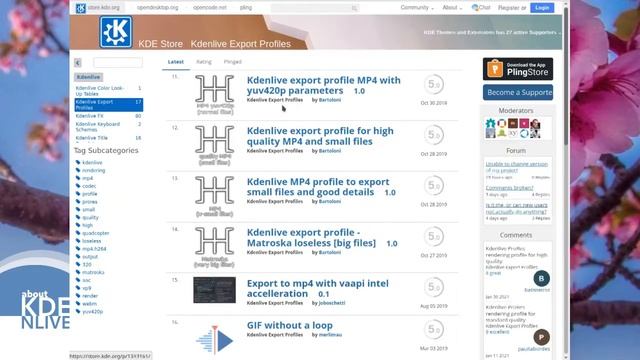Open 'Kdenlive export profile for high quality MP4'
This screenshot has width=640, height=360.
coord(320,136)
